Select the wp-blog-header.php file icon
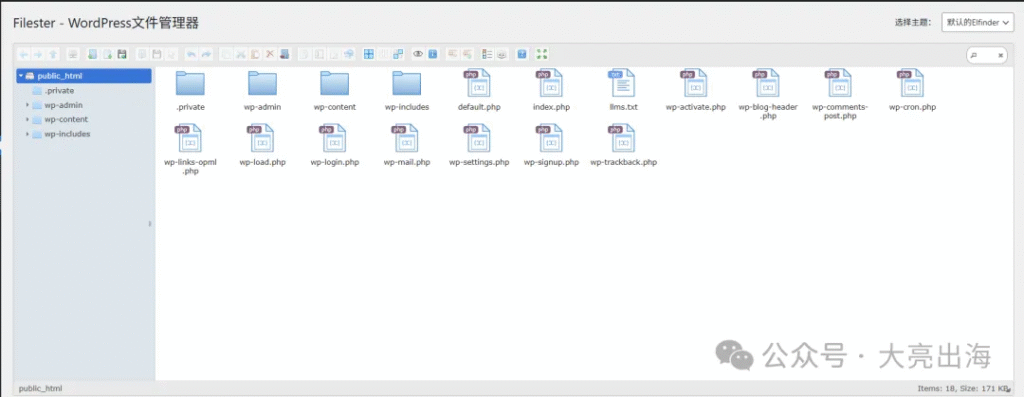The image size is (1024, 397). 767,84
